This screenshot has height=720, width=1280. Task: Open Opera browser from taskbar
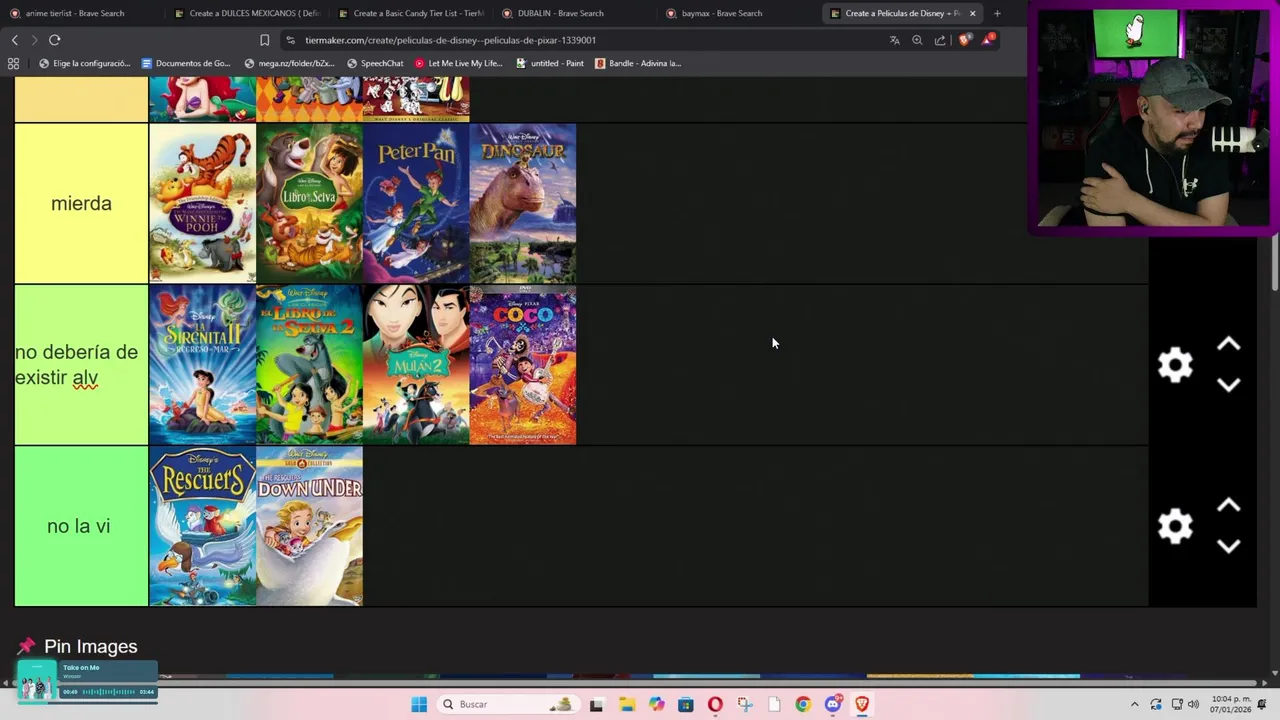point(715,704)
